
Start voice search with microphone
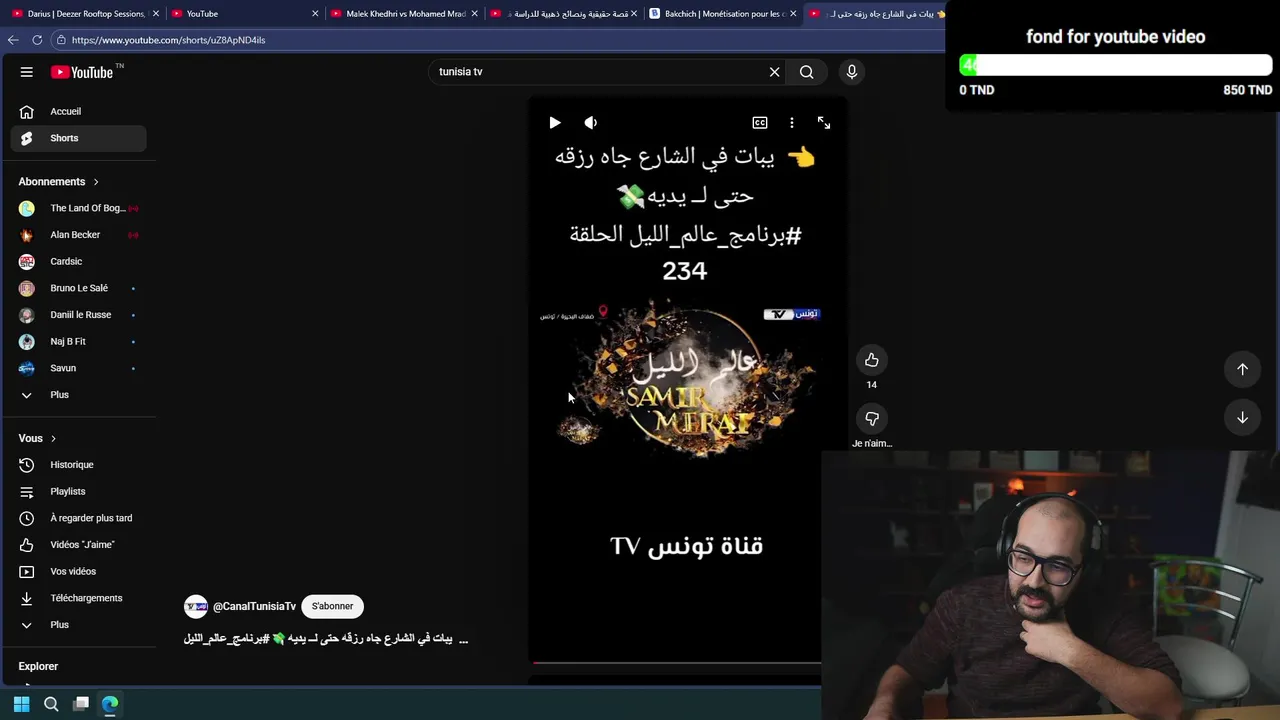click(x=852, y=72)
